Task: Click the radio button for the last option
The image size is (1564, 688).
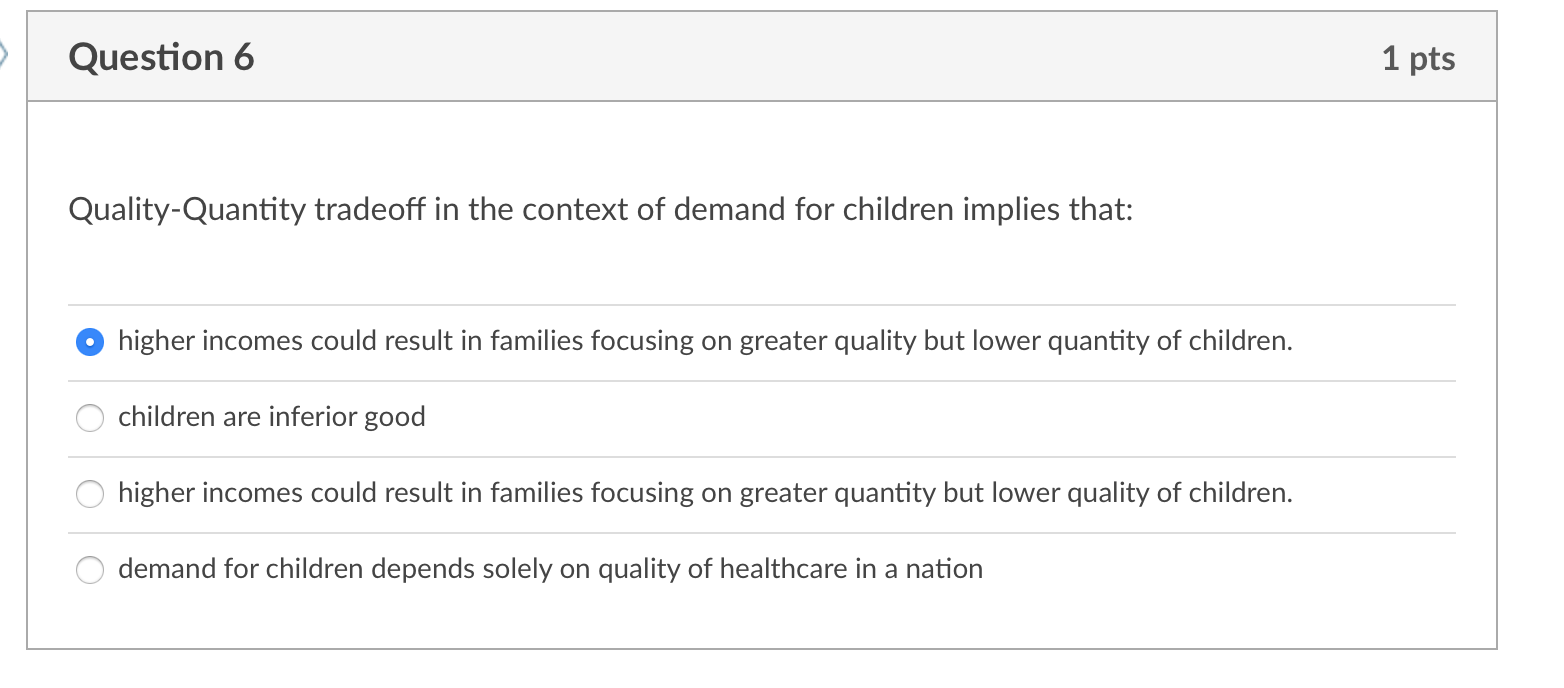Action: click(90, 569)
